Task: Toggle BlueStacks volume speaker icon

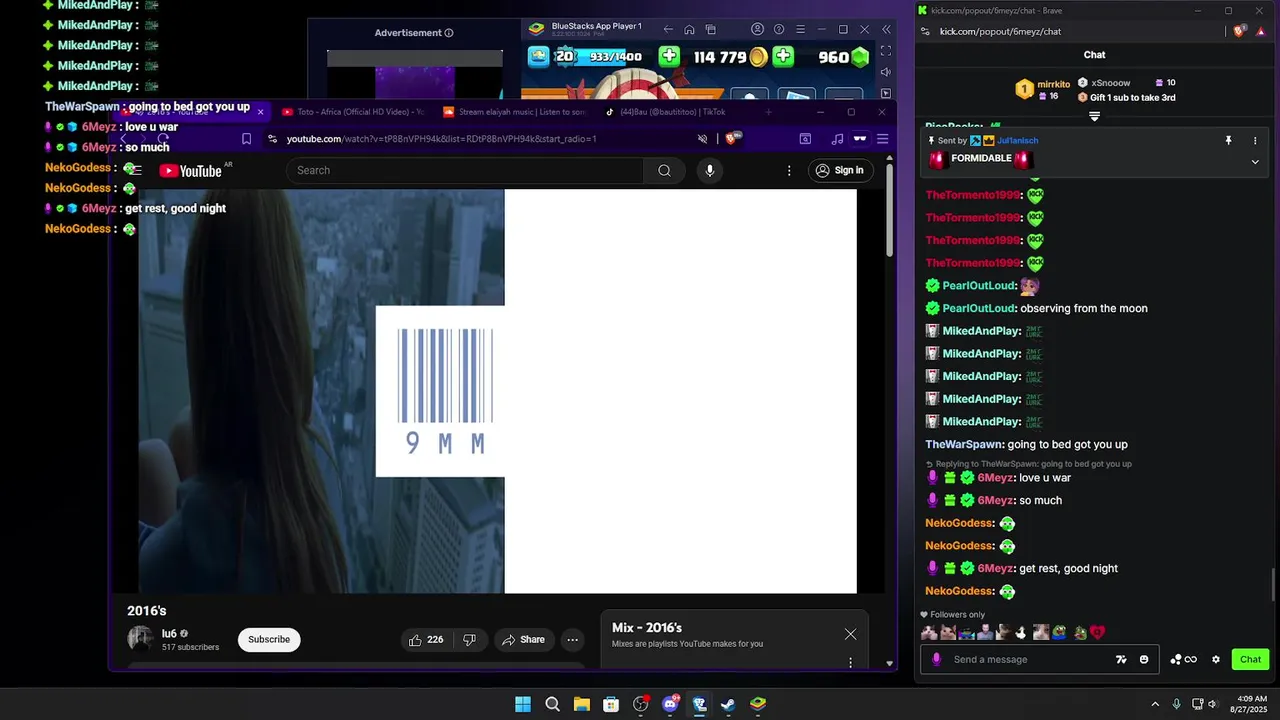Action: coord(886,72)
